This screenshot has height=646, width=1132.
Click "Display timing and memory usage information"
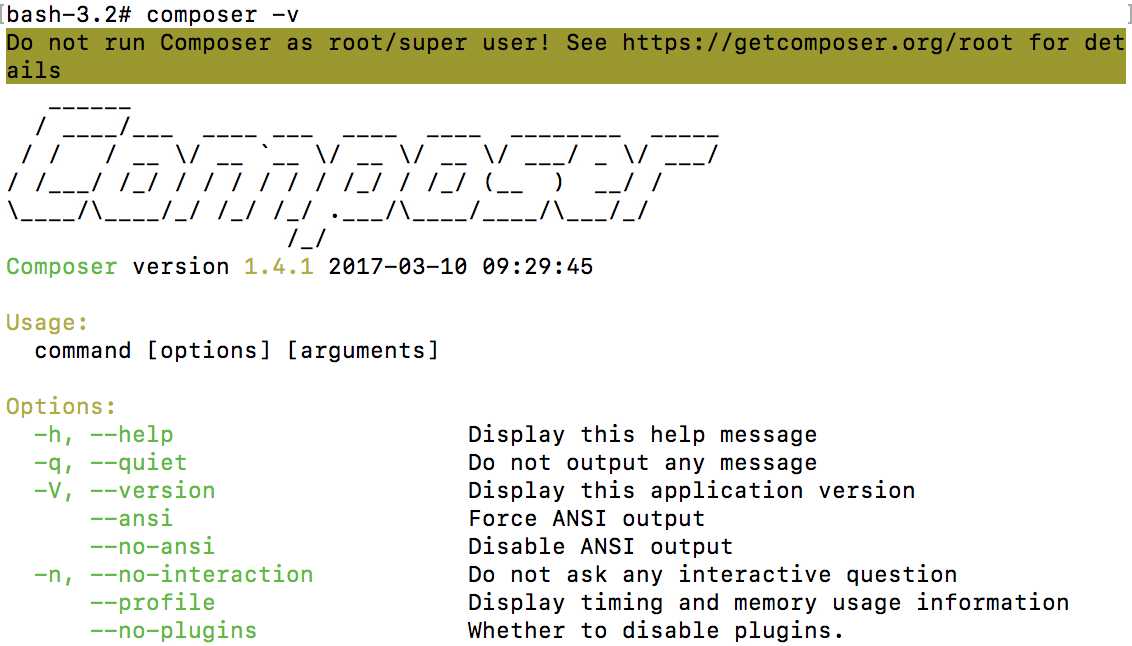click(769, 603)
